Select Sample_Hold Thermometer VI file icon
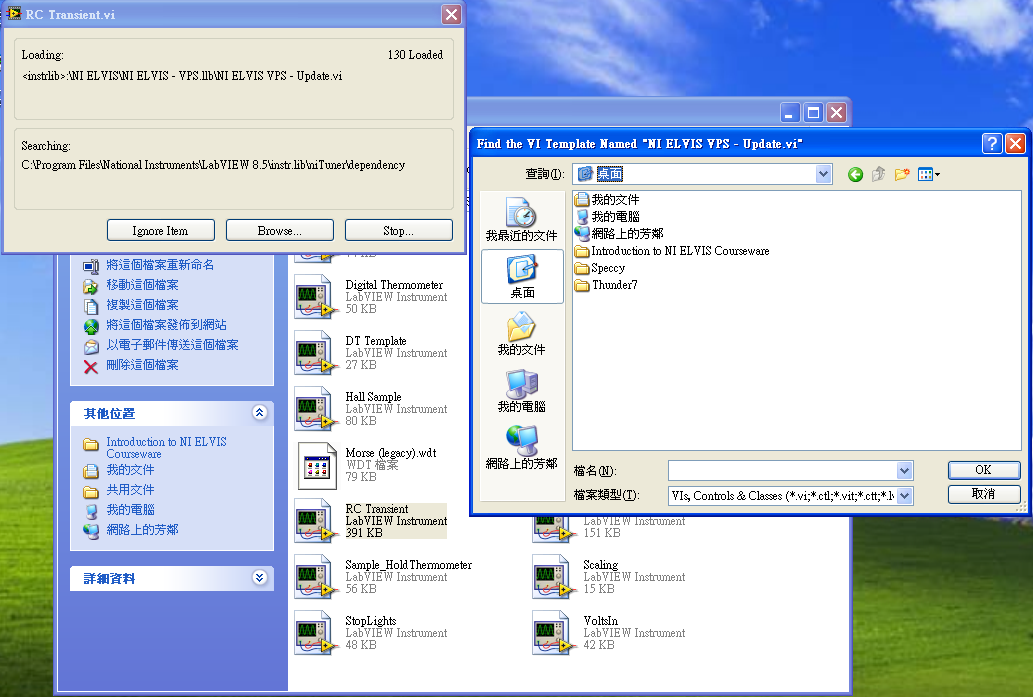Viewport: 1033px width, 697px height. (314, 576)
